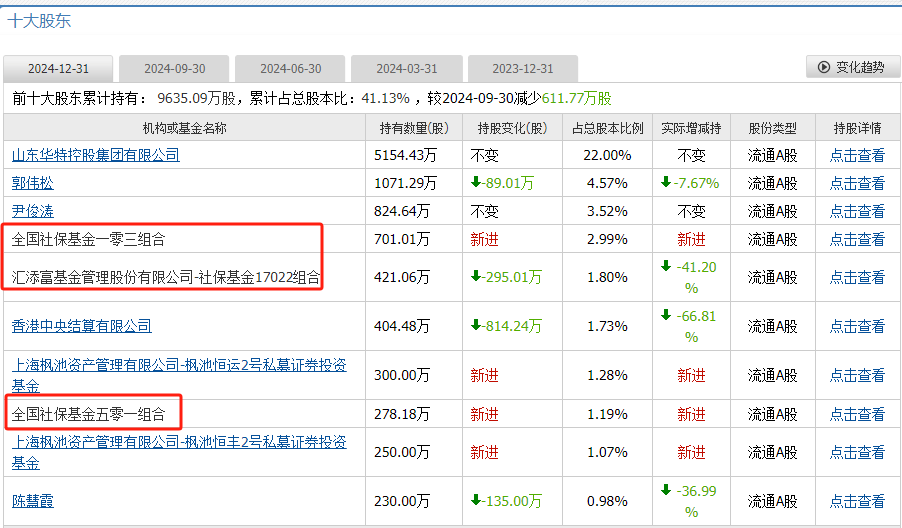Click the 持有数量(股) column header

coord(414,128)
